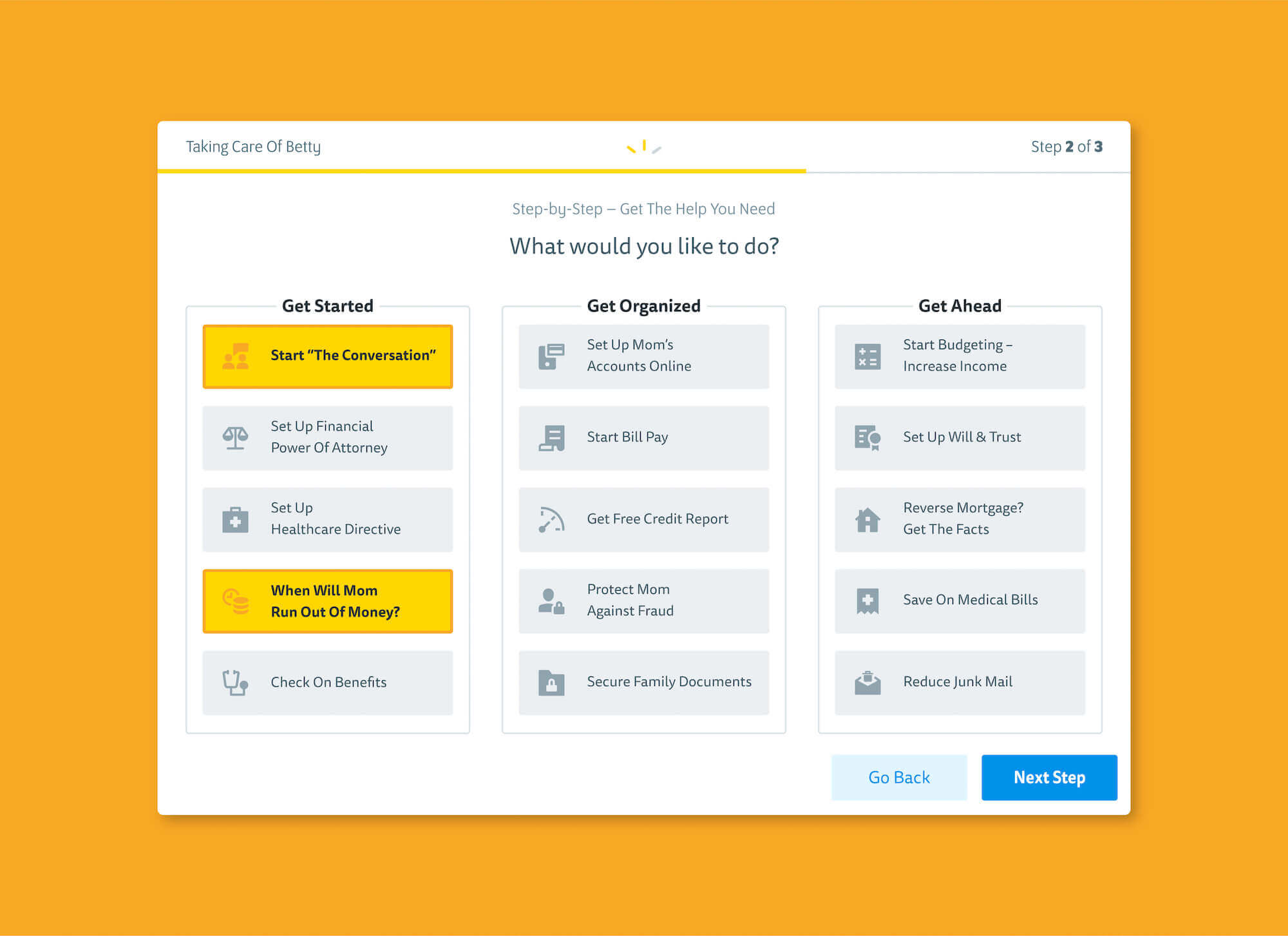Viewport: 1288px width, 936px height.
Task: Click the mail envelope icon for Junk Mail
Action: pyautogui.click(x=867, y=683)
